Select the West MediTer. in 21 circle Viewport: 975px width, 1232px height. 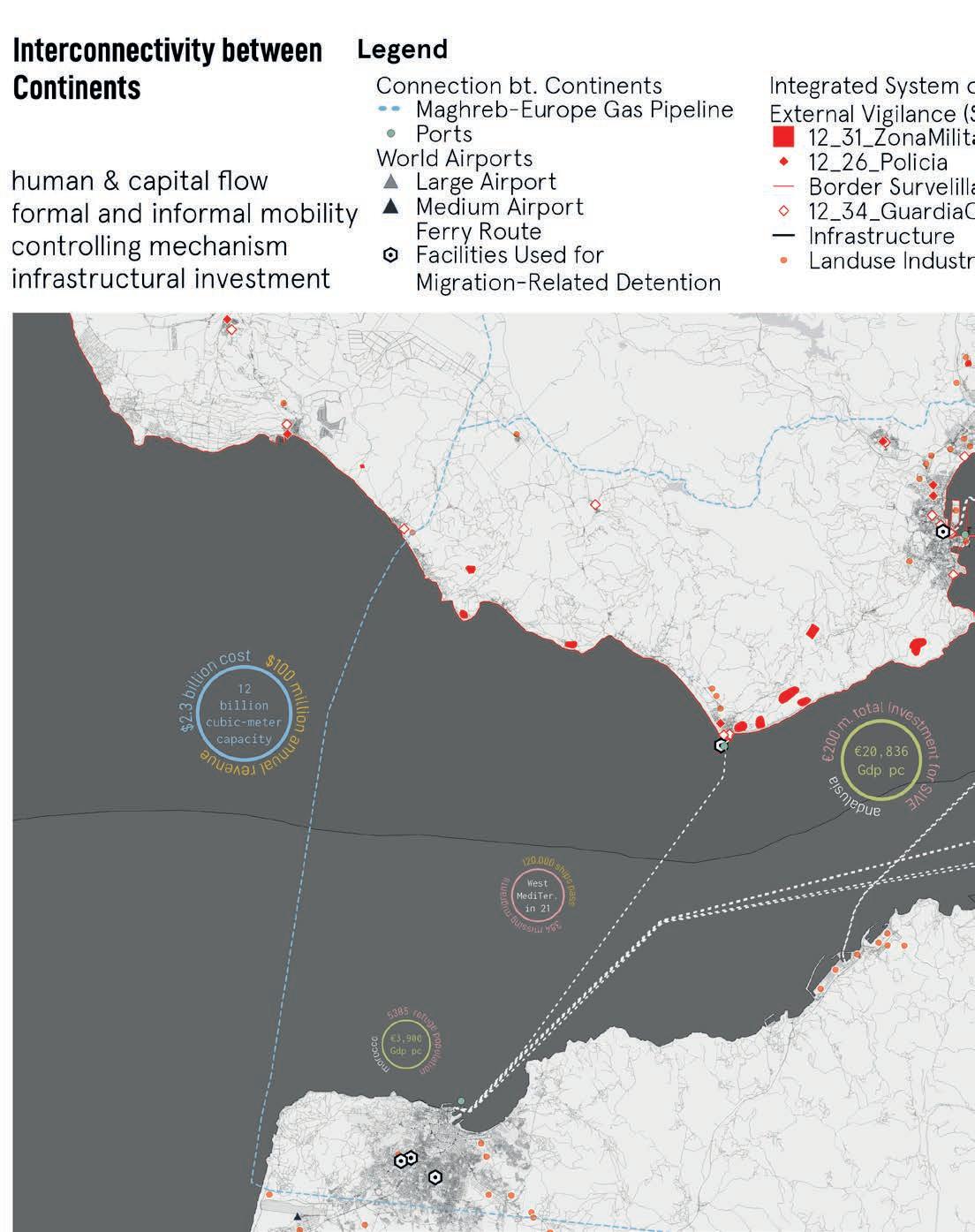[x=537, y=895]
